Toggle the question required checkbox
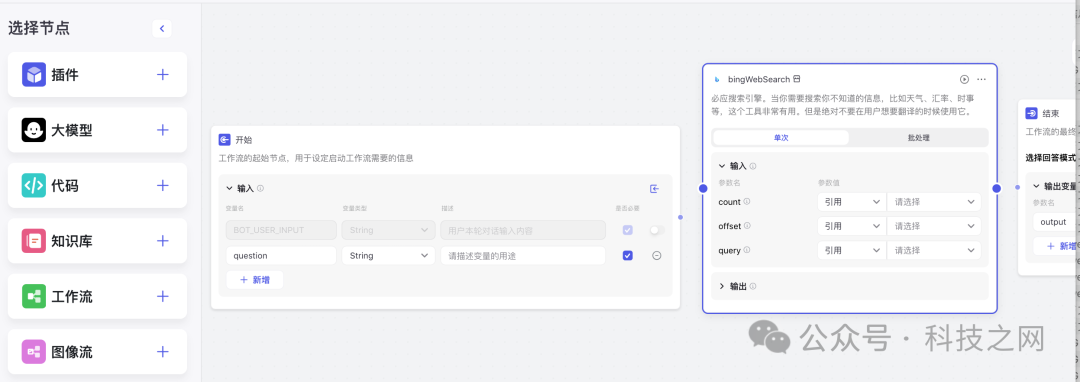This screenshot has width=1080, height=382. coord(627,255)
